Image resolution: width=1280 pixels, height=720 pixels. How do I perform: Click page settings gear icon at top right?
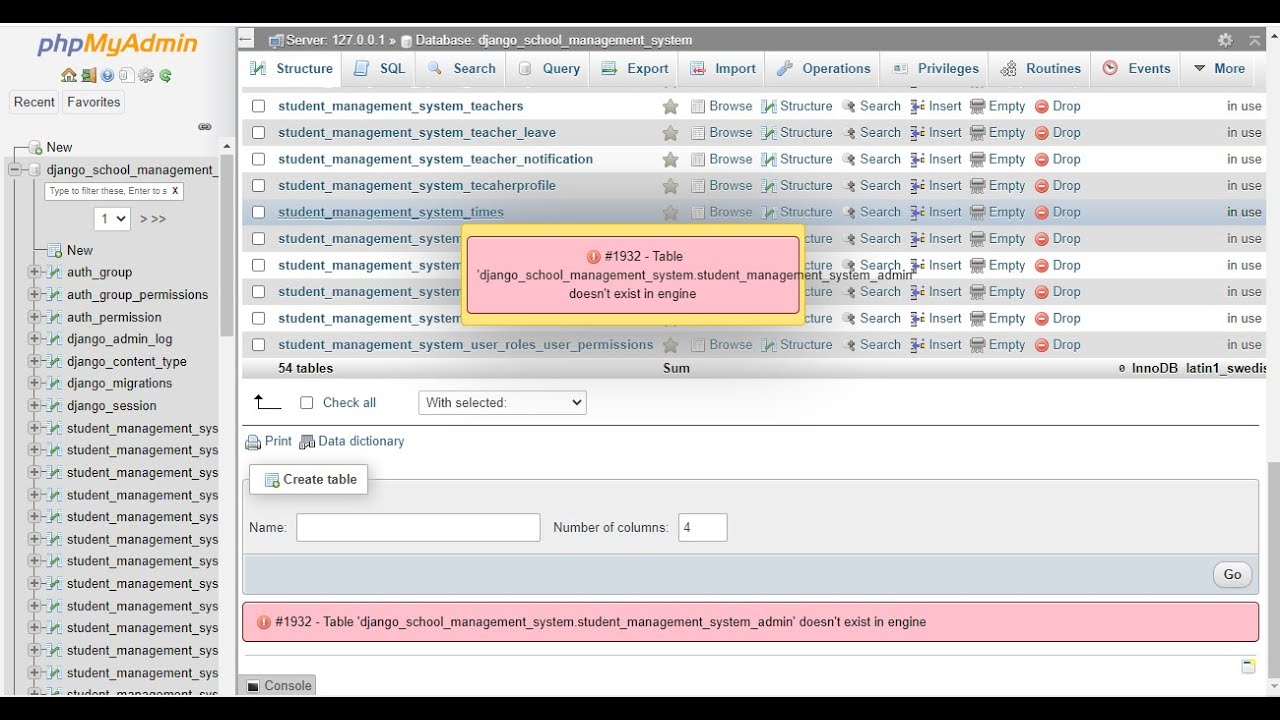click(1225, 40)
